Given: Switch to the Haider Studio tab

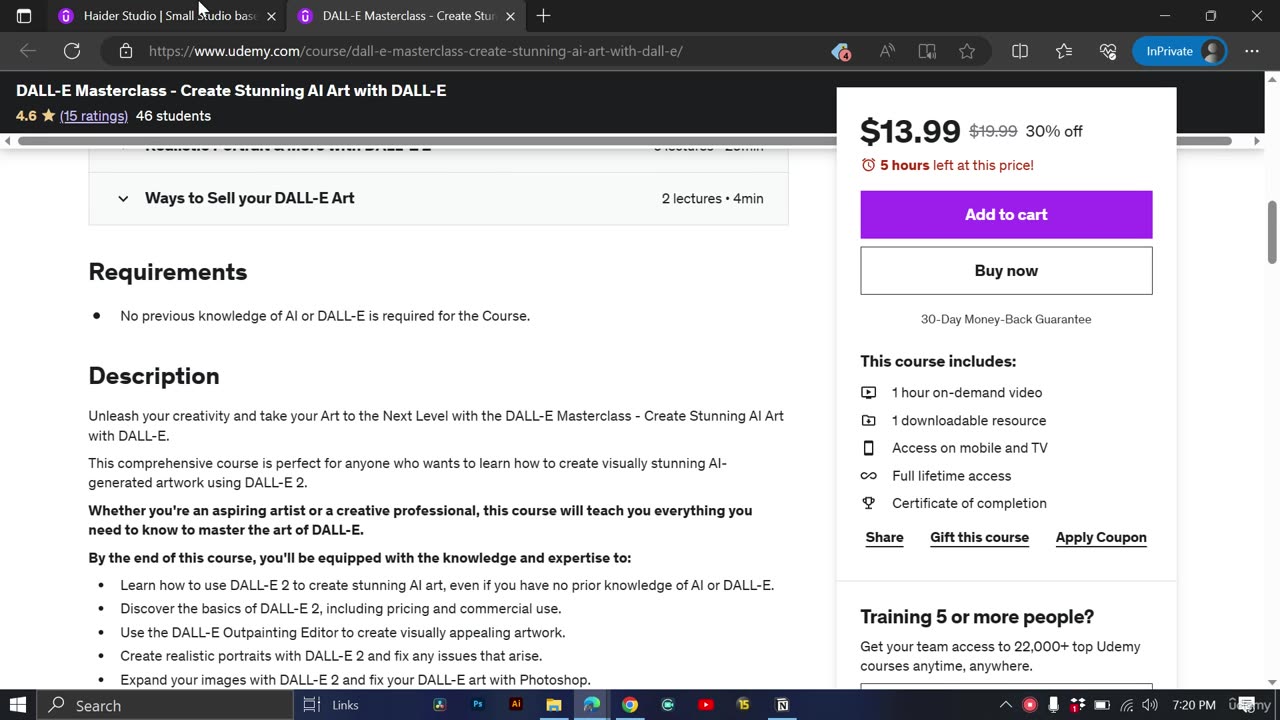Looking at the screenshot, I should 166,16.
